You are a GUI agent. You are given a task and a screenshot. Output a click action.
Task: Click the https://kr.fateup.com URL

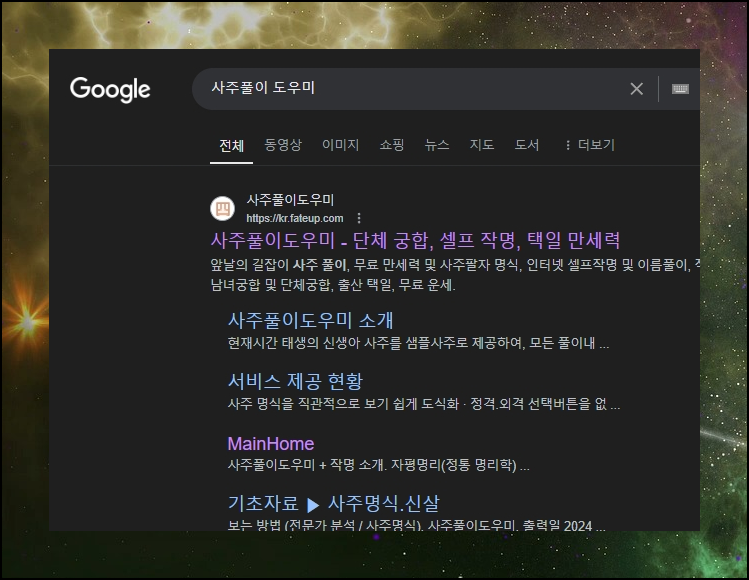pos(295,218)
